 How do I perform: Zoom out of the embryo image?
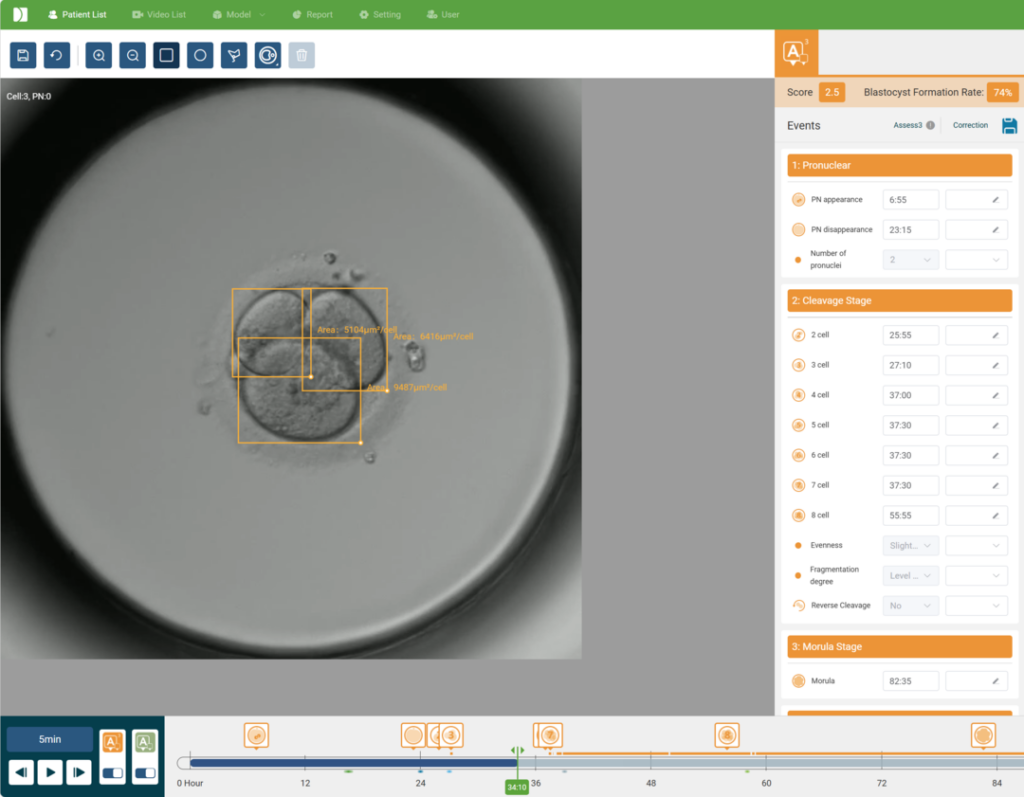pos(132,56)
